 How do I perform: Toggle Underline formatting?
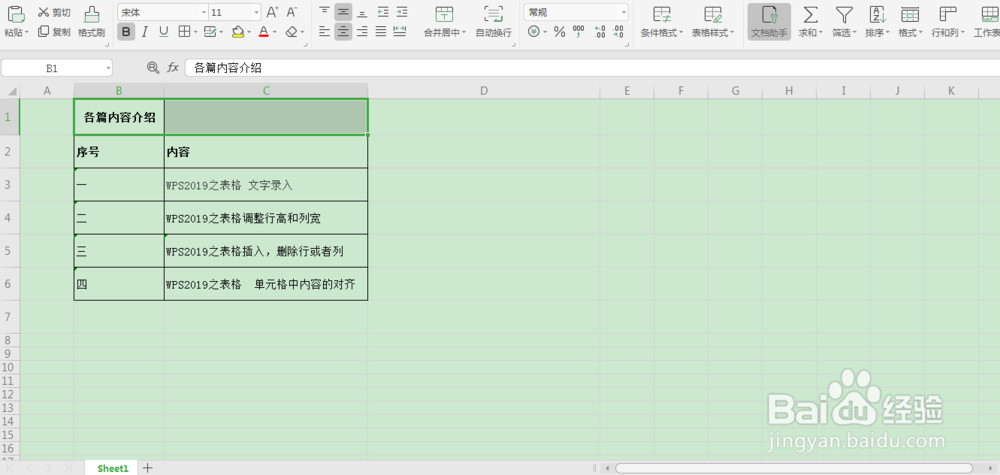pos(163,32)
